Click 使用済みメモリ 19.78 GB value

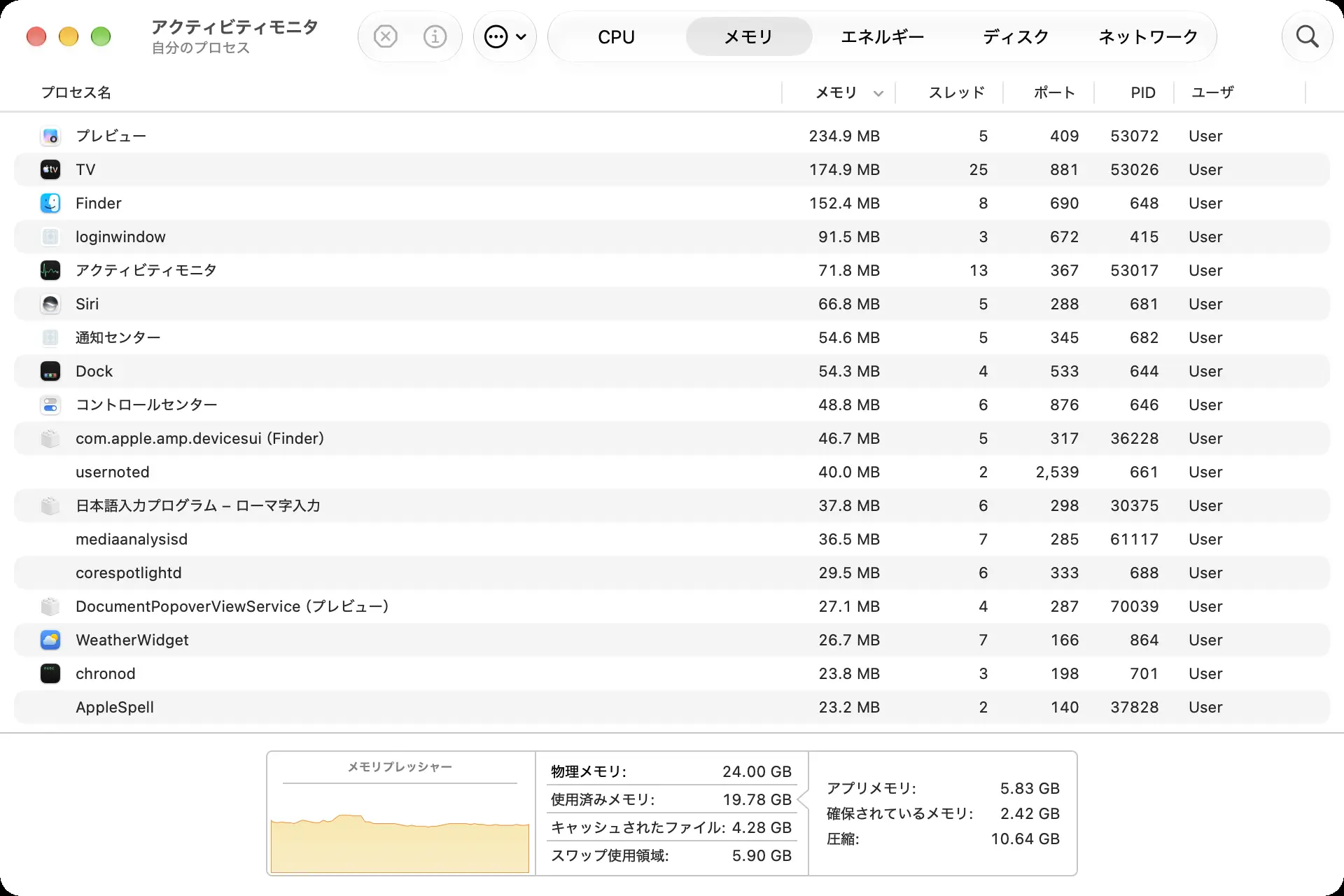coord(757,799)
